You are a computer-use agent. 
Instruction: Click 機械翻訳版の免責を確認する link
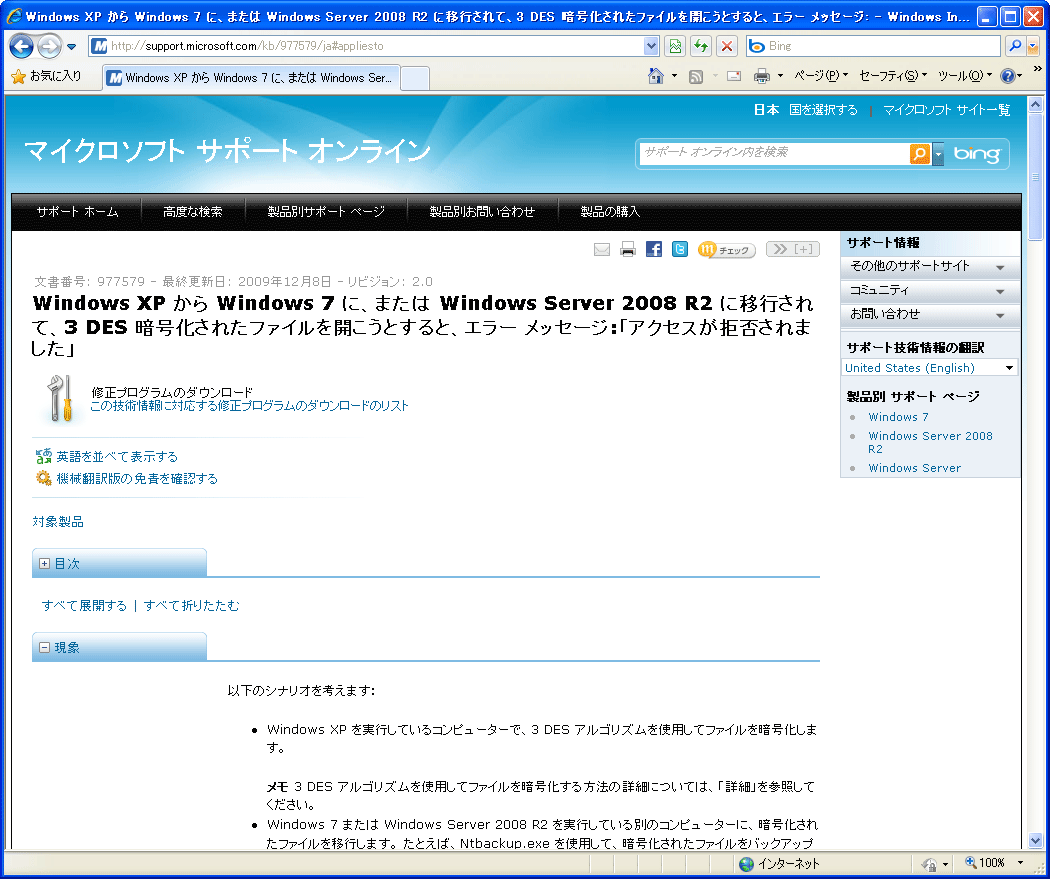pos(137,479)
